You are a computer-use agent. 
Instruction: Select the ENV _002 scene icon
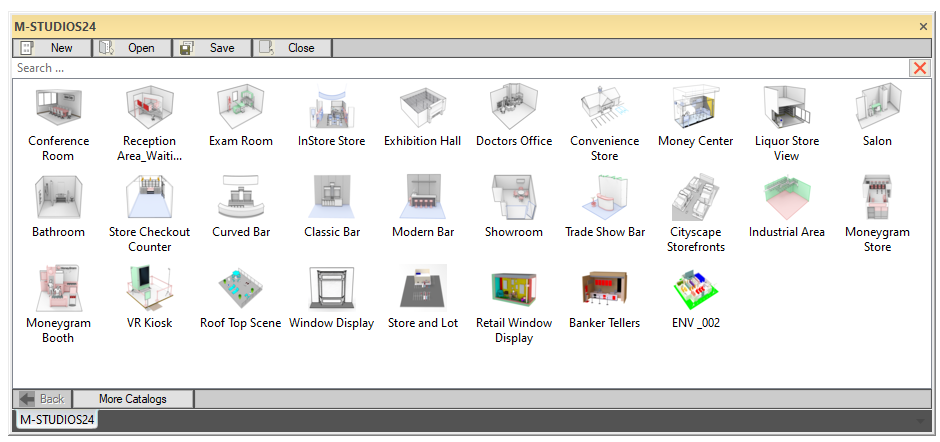(x=695, y=289)
